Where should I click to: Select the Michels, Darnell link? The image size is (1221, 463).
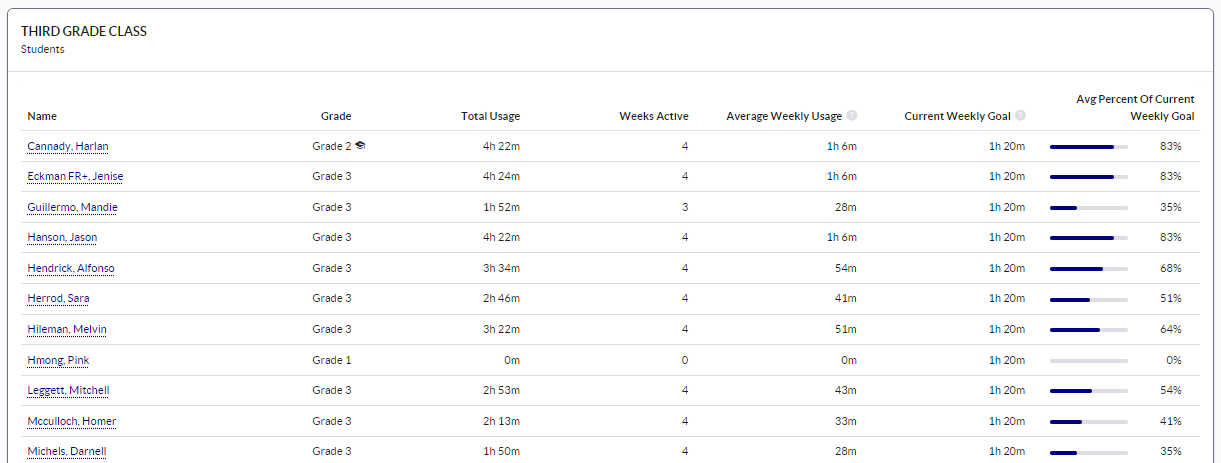[67, 451]
